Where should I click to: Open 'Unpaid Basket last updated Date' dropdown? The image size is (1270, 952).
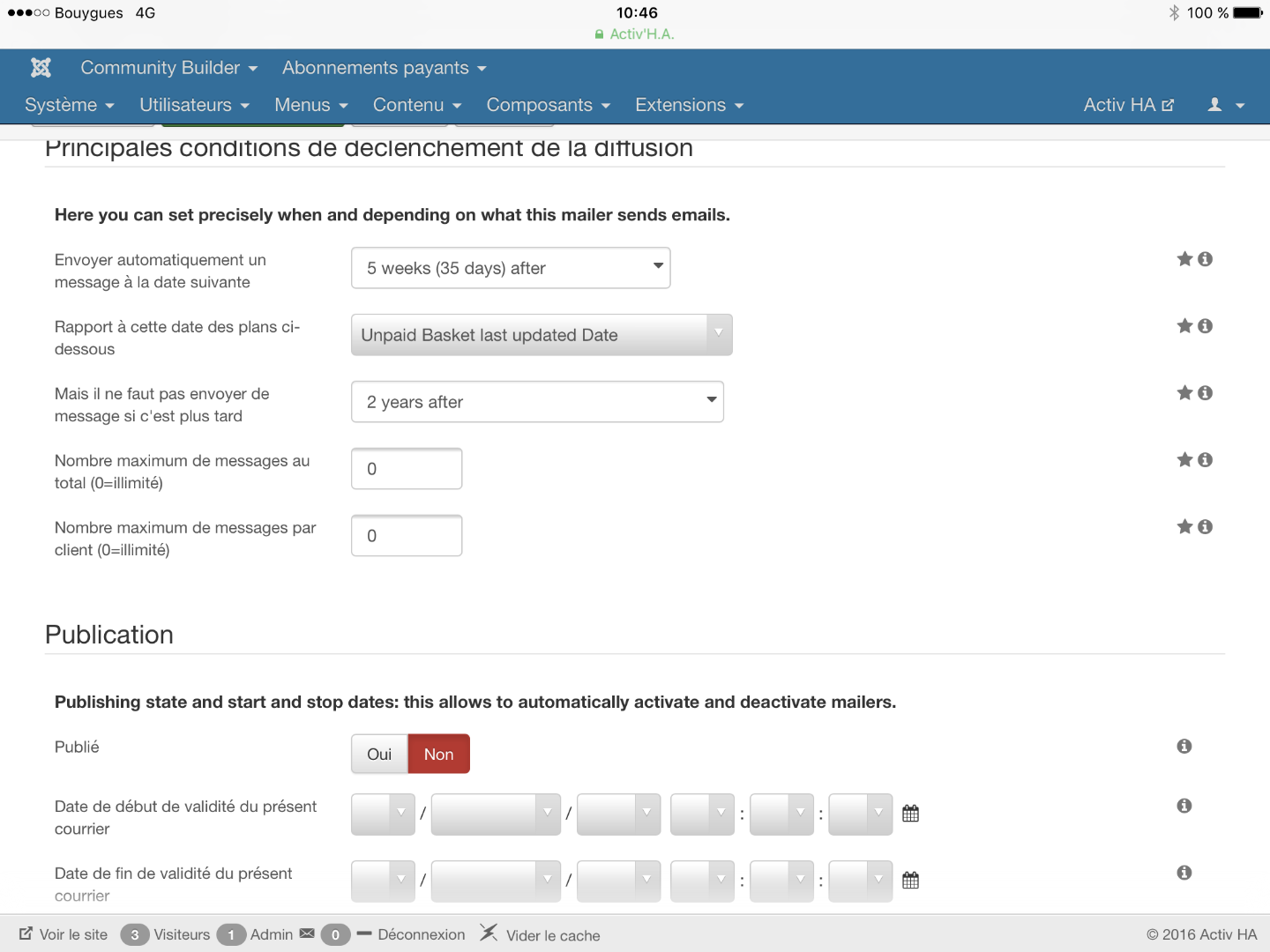click(542, 335)
